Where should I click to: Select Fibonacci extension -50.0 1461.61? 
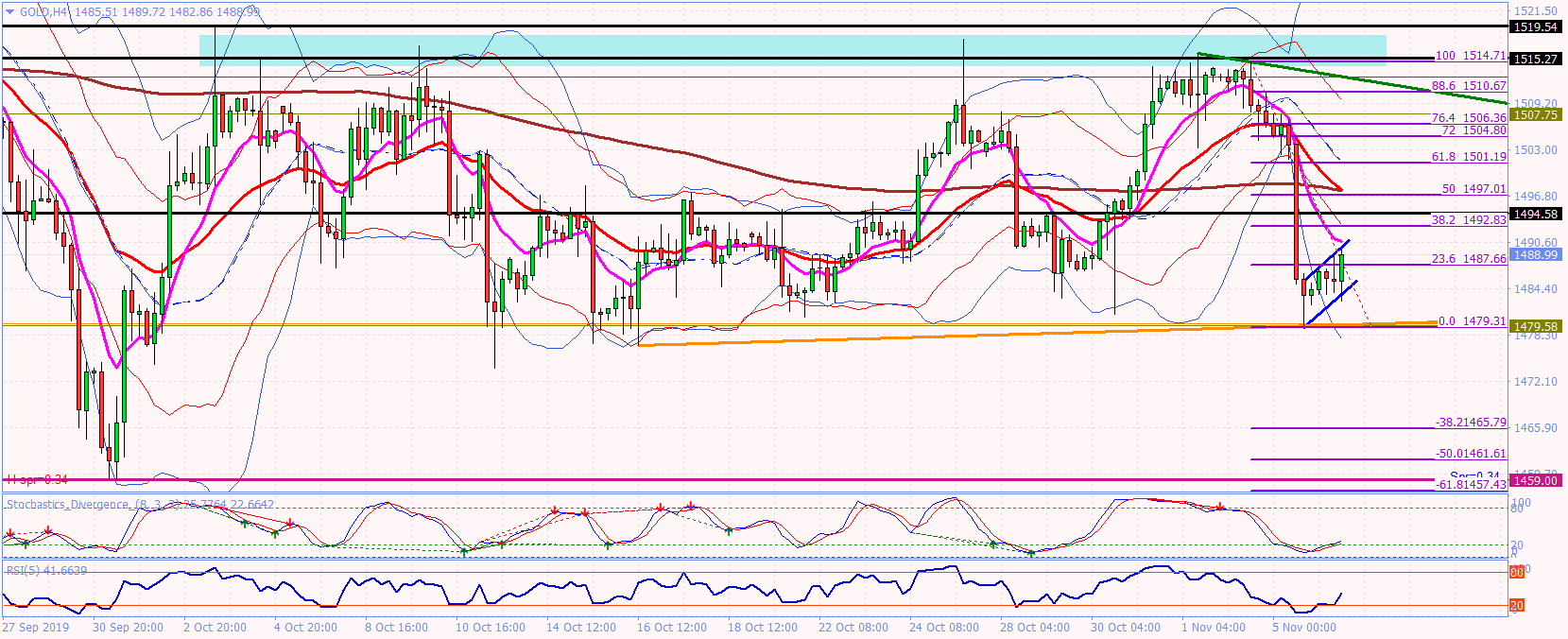(1471, 454)
